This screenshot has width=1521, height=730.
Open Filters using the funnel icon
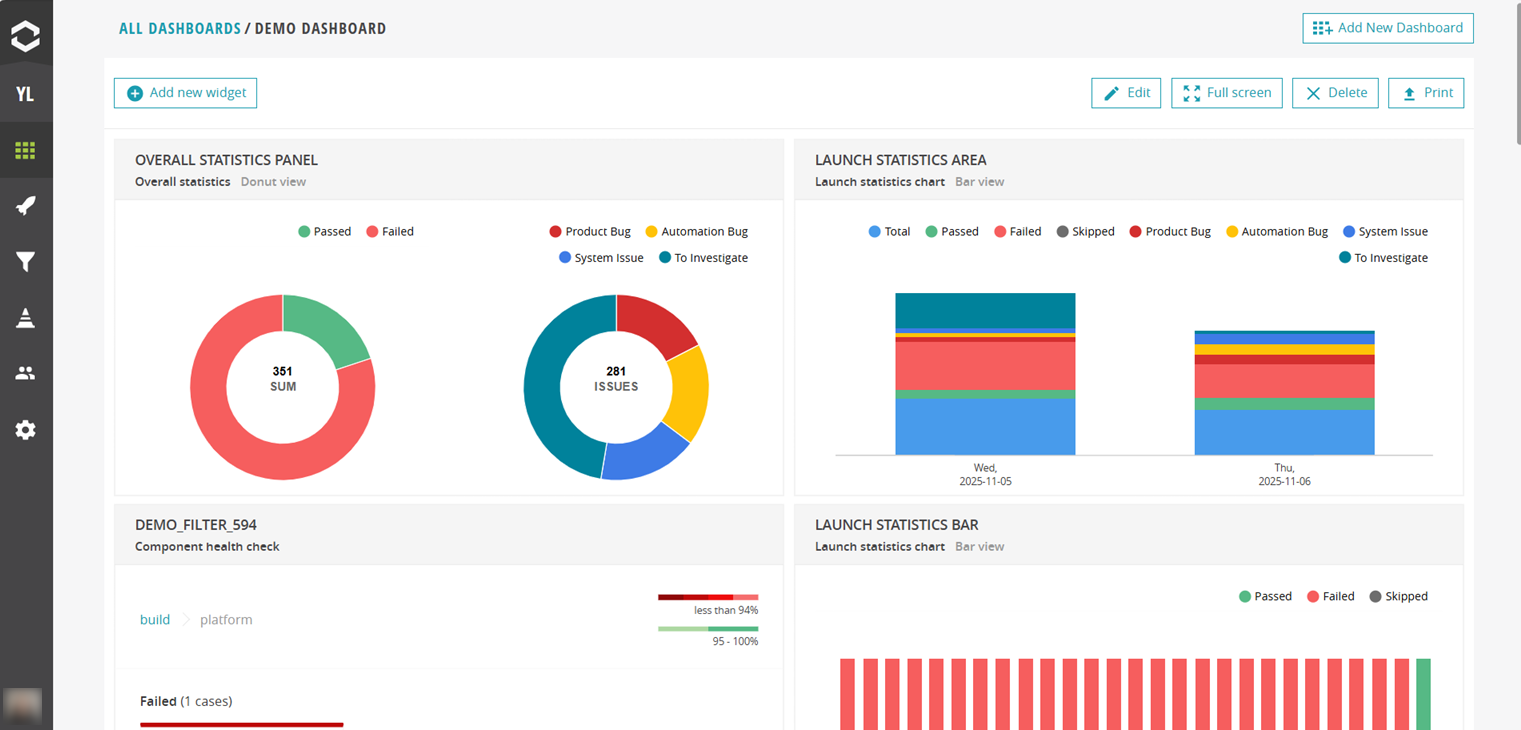pyautogui.click(x=26, y=261)
